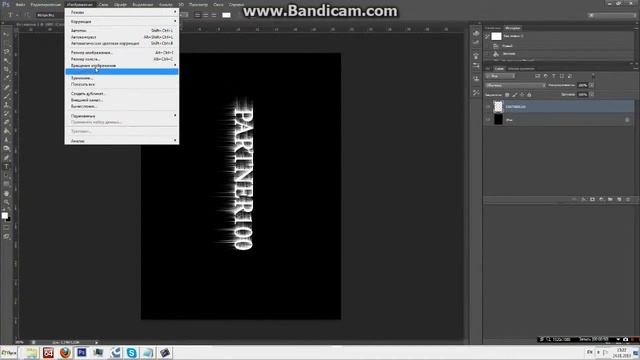Select the History Brush tool
Screen dimensions: 640x360
(6, 113)
